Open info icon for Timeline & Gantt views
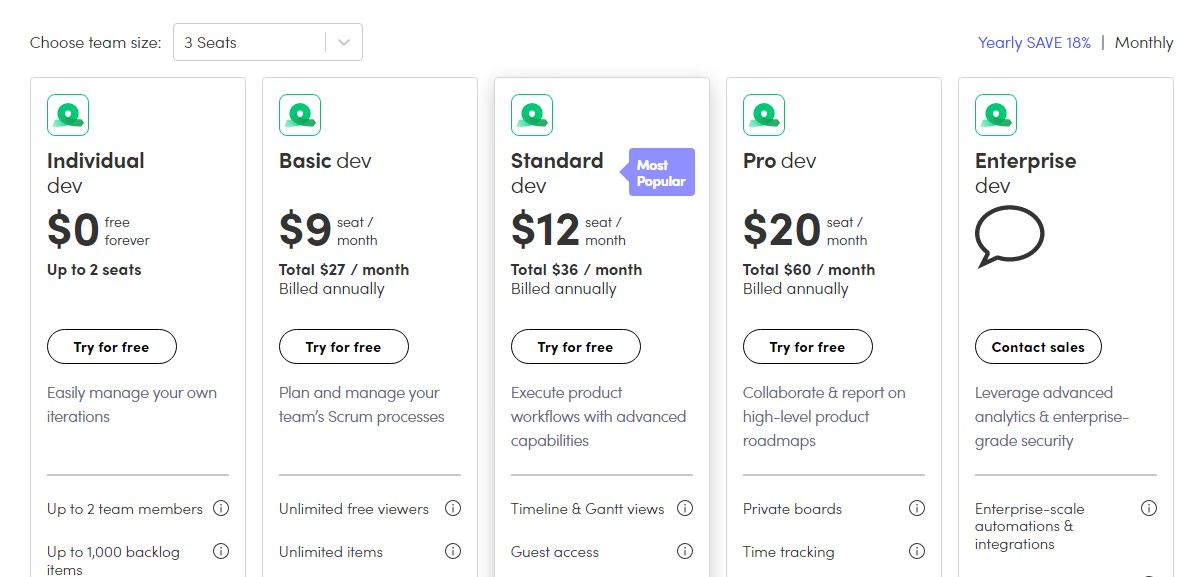This screenshot has width=1191, height=577. coord(685,508)
